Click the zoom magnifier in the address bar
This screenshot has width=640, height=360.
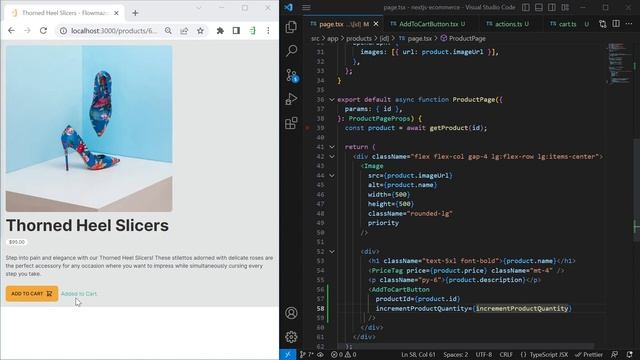pyautogui.click(x=168, y=31)
